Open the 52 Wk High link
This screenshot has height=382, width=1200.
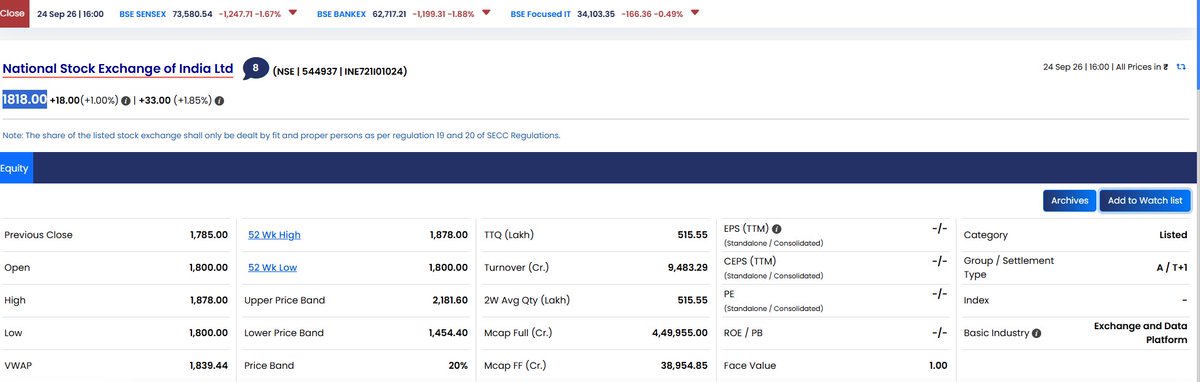(x=274, y=235)
